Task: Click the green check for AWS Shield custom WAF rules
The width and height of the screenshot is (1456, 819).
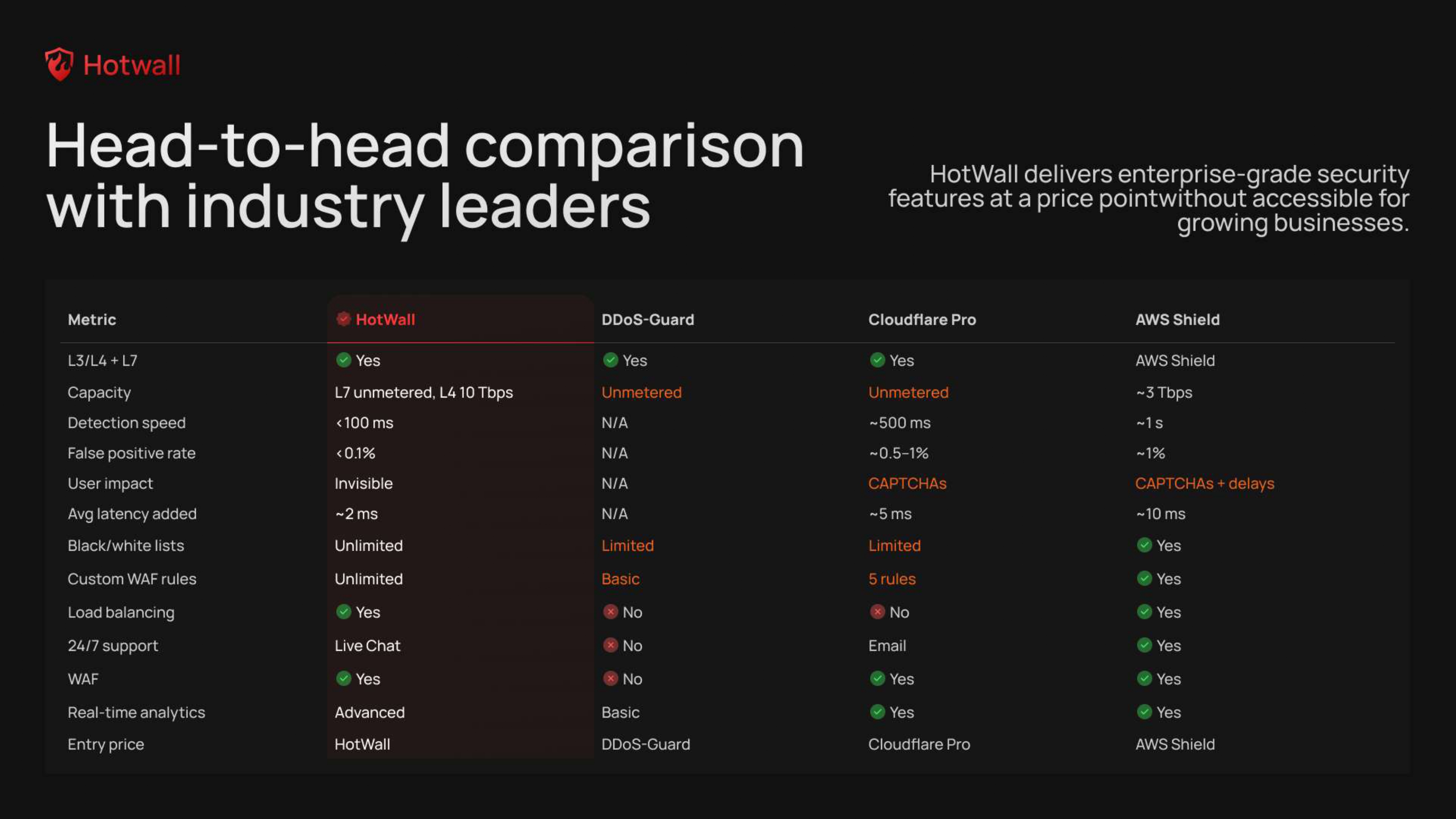Action: (1144, 579)
